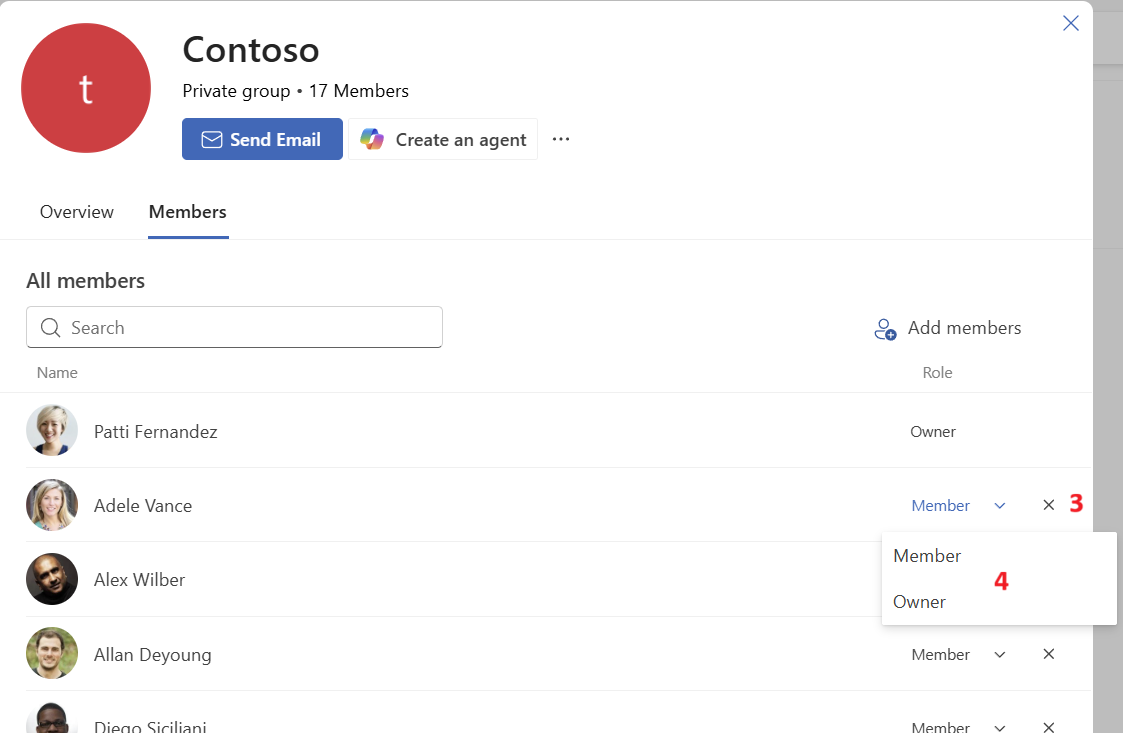Expand Allan Deyoung's role dropdown chevron

(x=1000, y=655)
